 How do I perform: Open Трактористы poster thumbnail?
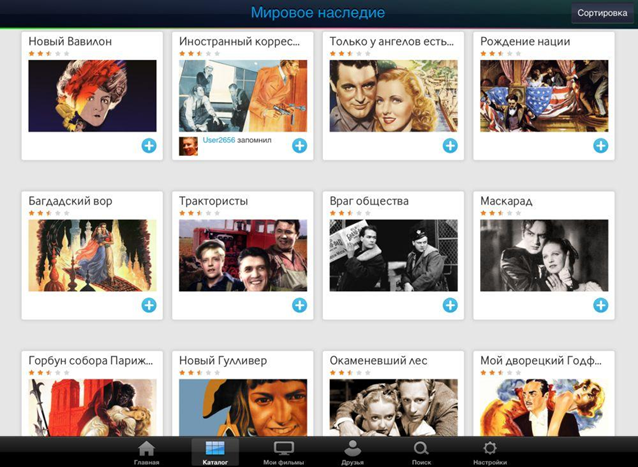(x=243, y=255)
